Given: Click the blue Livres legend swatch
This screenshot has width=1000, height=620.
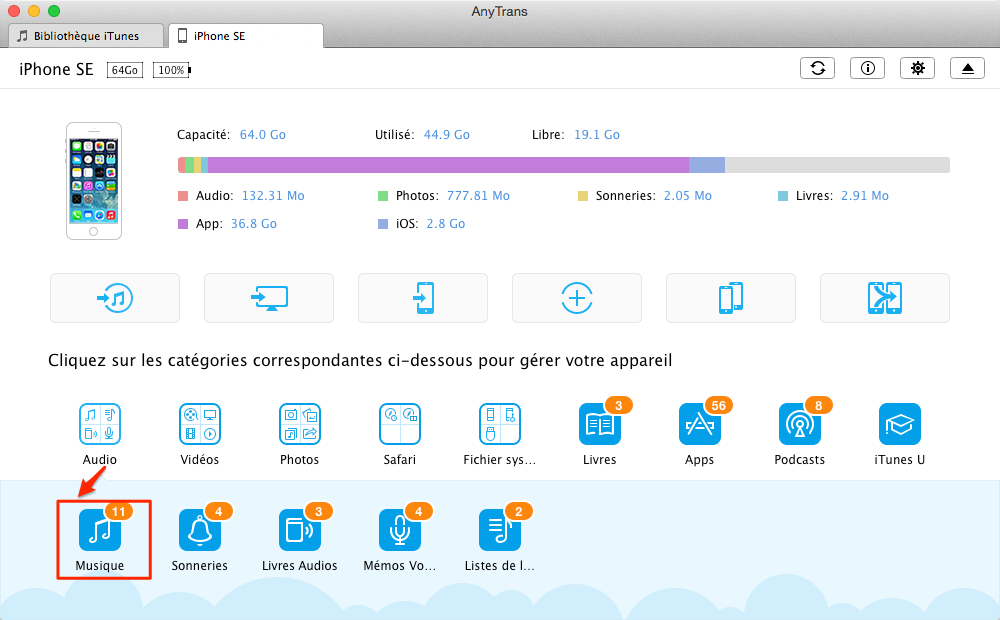Looking at the screenshot, I should point(783,196).
